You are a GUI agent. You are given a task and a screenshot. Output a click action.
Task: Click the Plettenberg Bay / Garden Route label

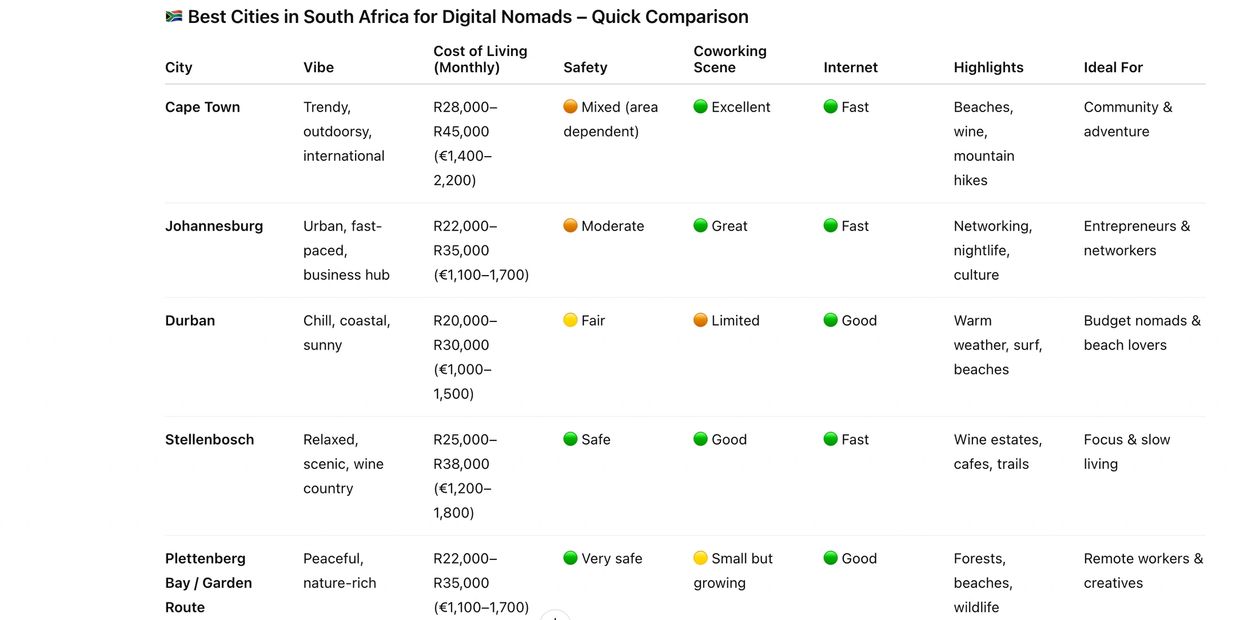[x=206, y=583]
